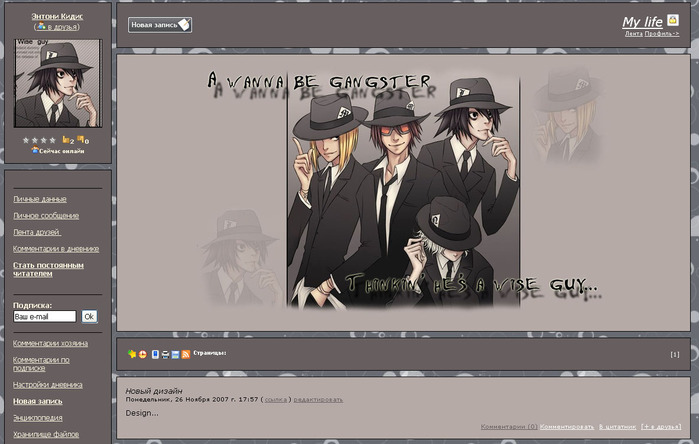
Task: Click the post's 'ссылка' permalink
Action: (276, 400)
